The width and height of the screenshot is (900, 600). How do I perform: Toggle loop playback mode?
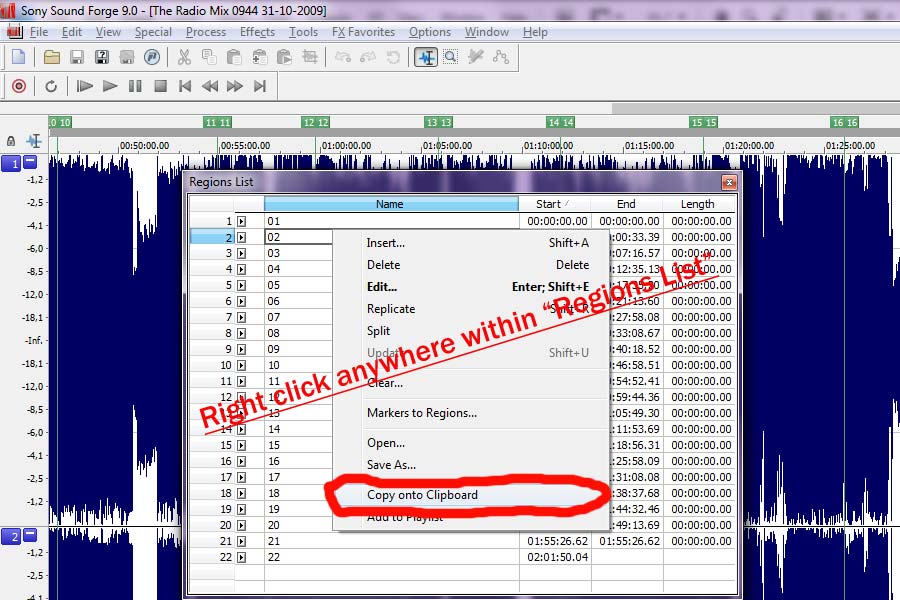pyautogui.click(x=51, y=86)
